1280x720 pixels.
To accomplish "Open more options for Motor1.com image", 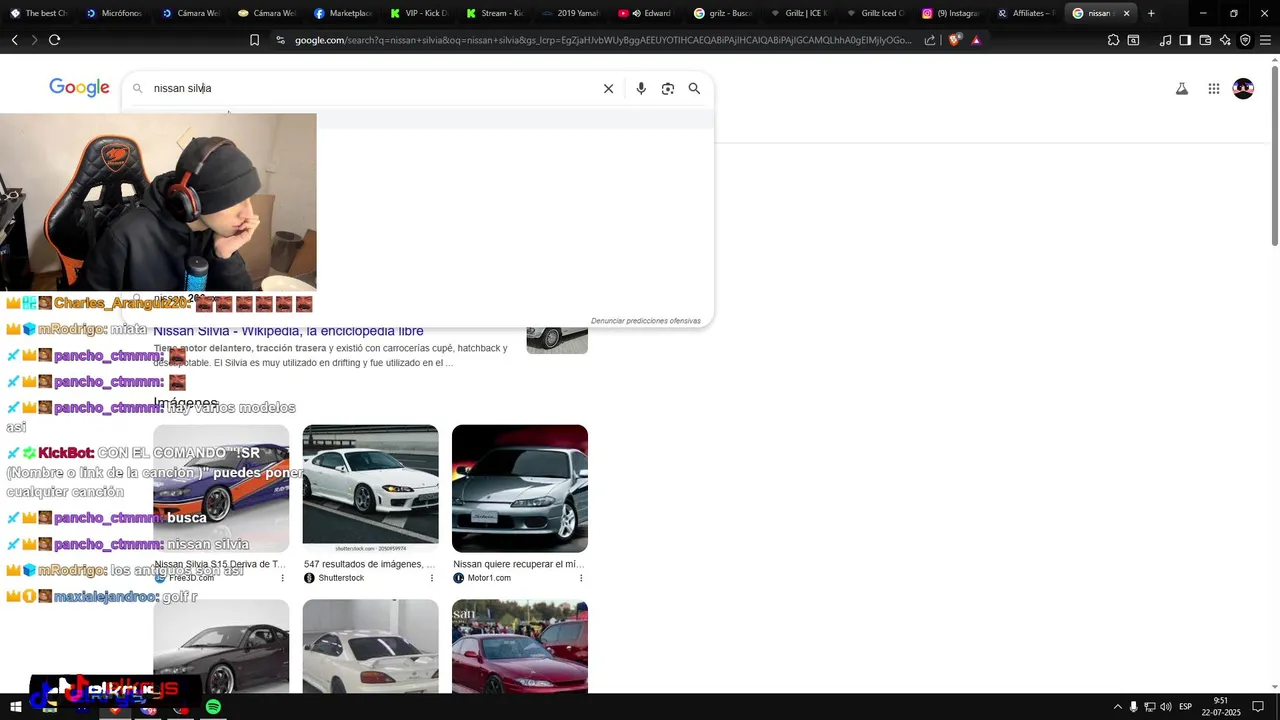I will click(x=581, y=578).
